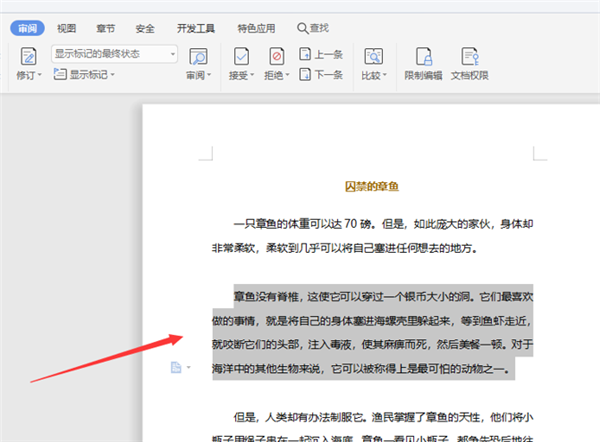Click the page icon in left margin

(175, 368)
